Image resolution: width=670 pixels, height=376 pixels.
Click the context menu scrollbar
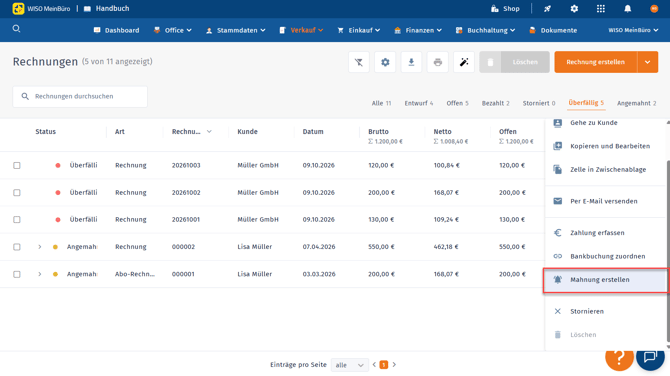pyautogui.click(x=668, y=251)
